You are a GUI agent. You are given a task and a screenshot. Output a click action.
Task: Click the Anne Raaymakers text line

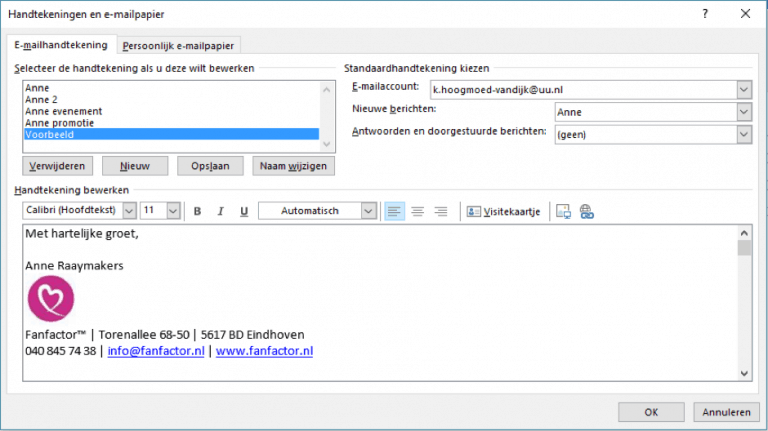pos(74,265)
